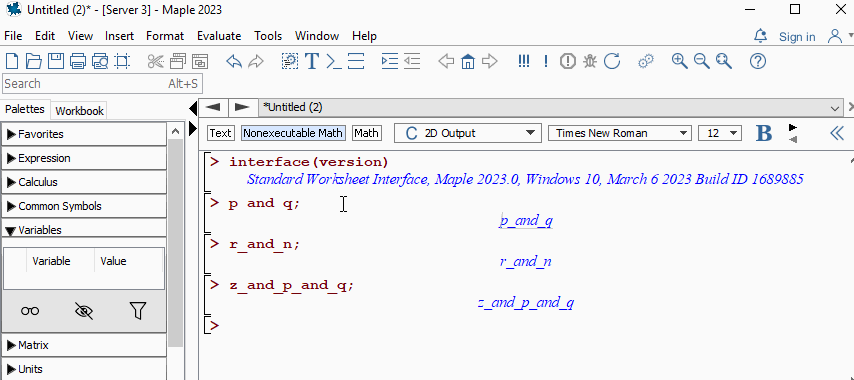The width and height of the screenshot is (854, 380).
Task: Open print preview
Action: [x=100, y=61]
